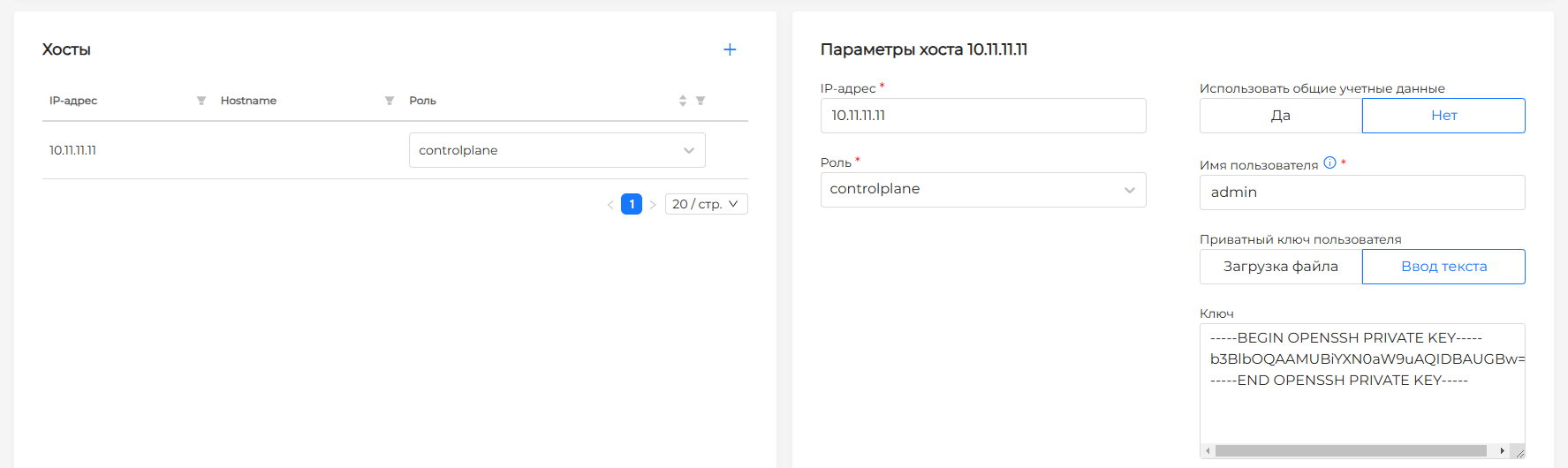Select Да for shared credentials
The width and height of the screenshot is (1568, 468).
pyautogui.click(x=1280, y=116)
